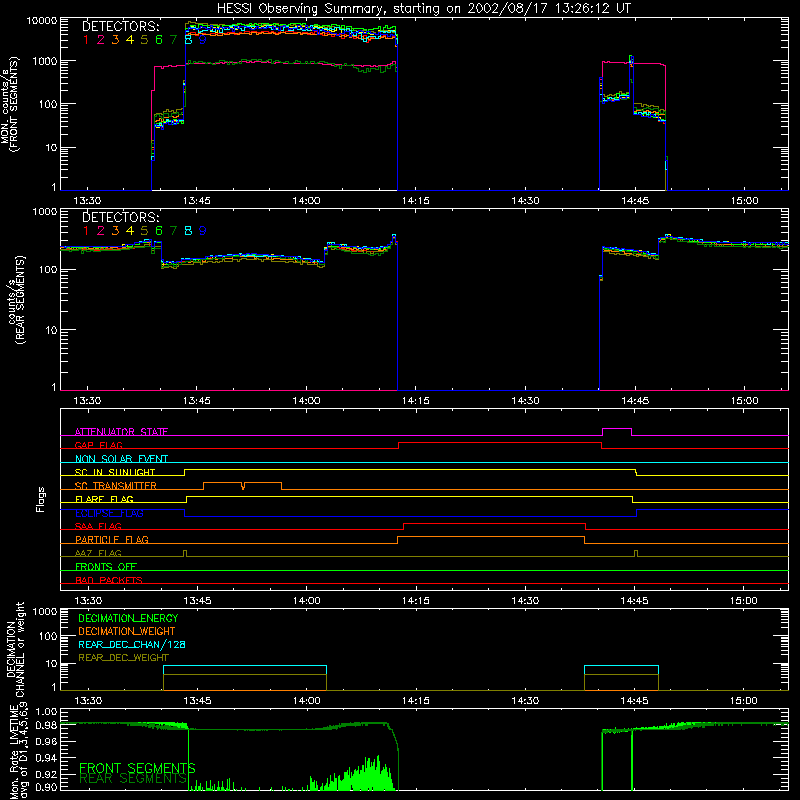
Task: Click DETECTORS: heading in front segments plot
Action: click(x=121, y=26)
